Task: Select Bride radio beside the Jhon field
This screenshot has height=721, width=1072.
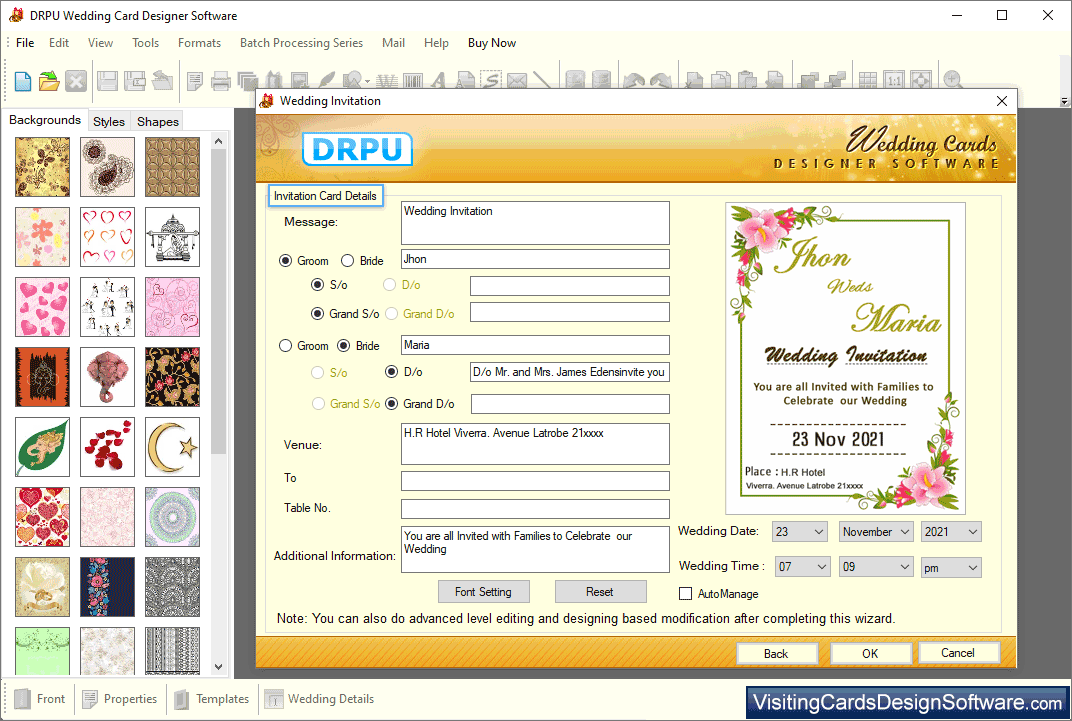Action: tap(347, 260)
